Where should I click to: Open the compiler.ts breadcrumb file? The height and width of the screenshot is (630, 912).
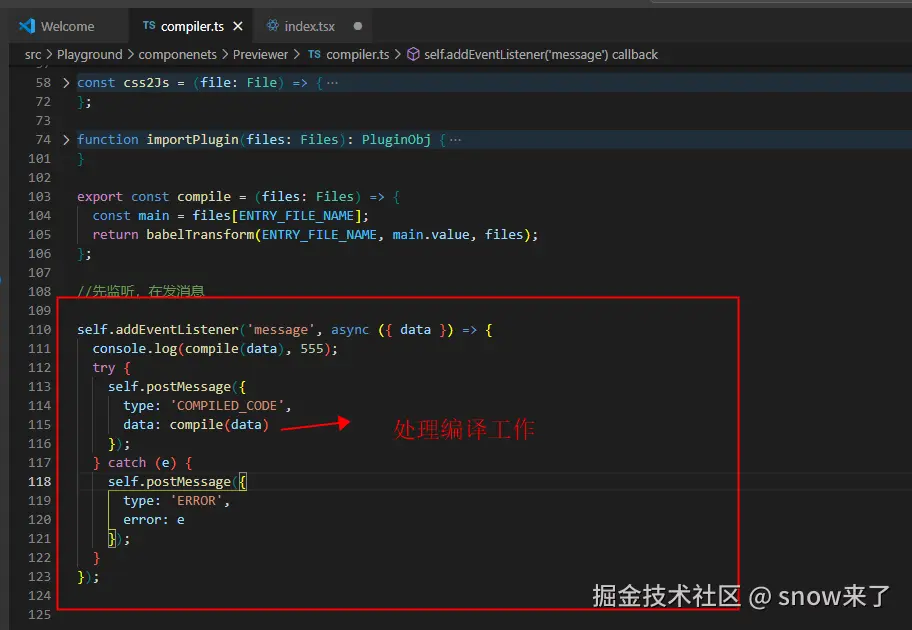click(357, 55)
